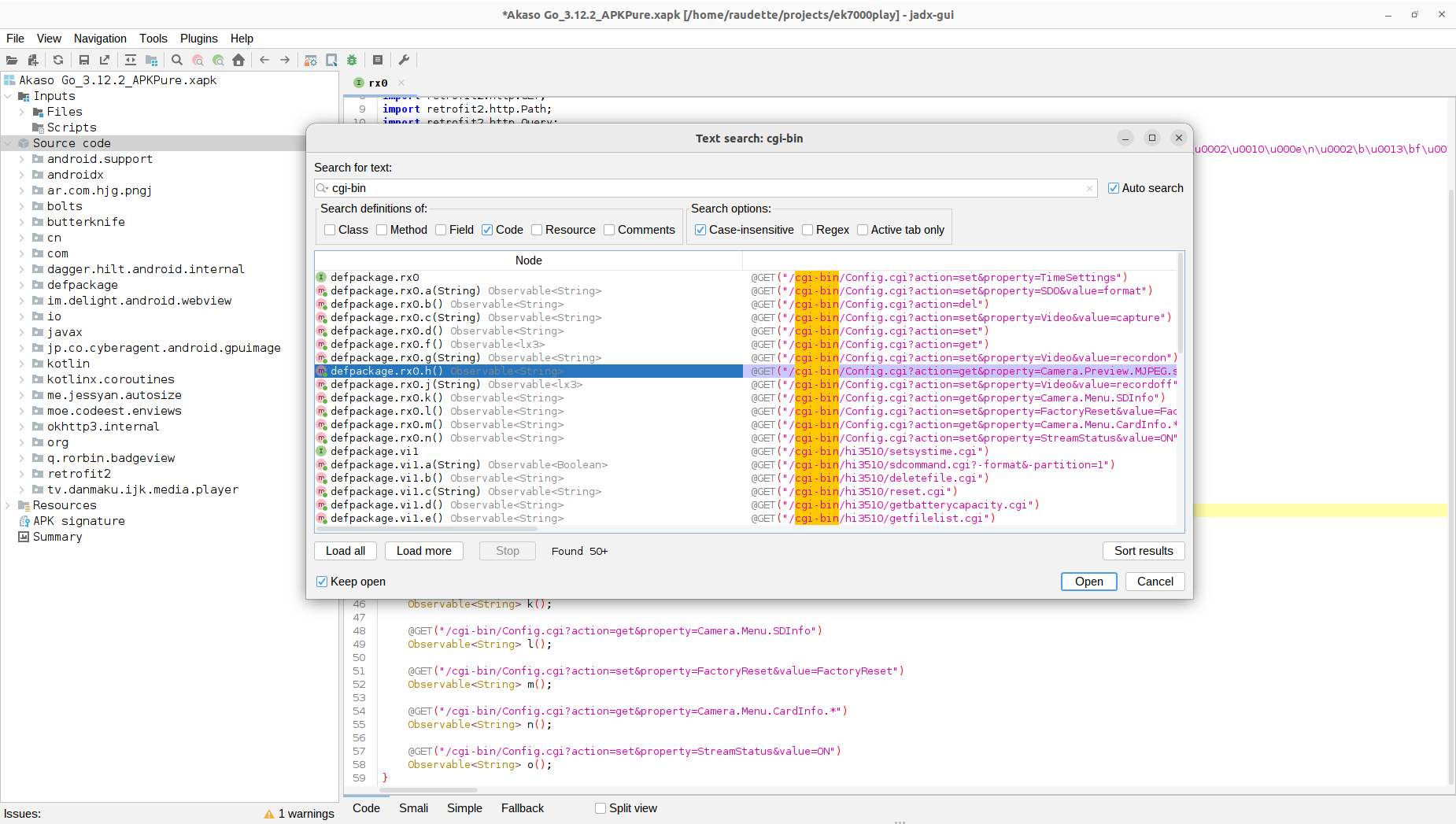This screenshot has height=824, width=1456.
Task: Collapse the Source code tree node
Action: click(8, 143)
